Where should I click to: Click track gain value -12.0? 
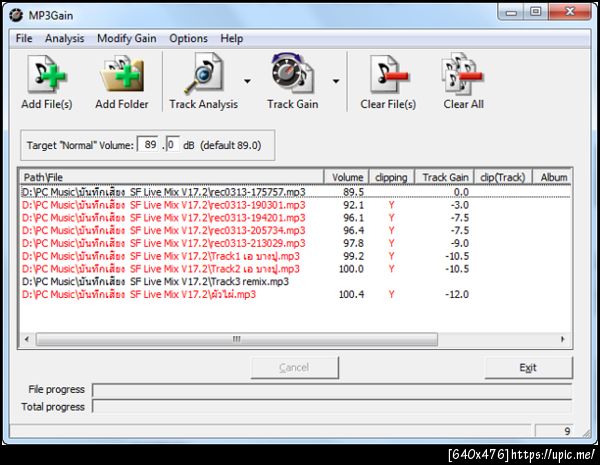point(457,294)
